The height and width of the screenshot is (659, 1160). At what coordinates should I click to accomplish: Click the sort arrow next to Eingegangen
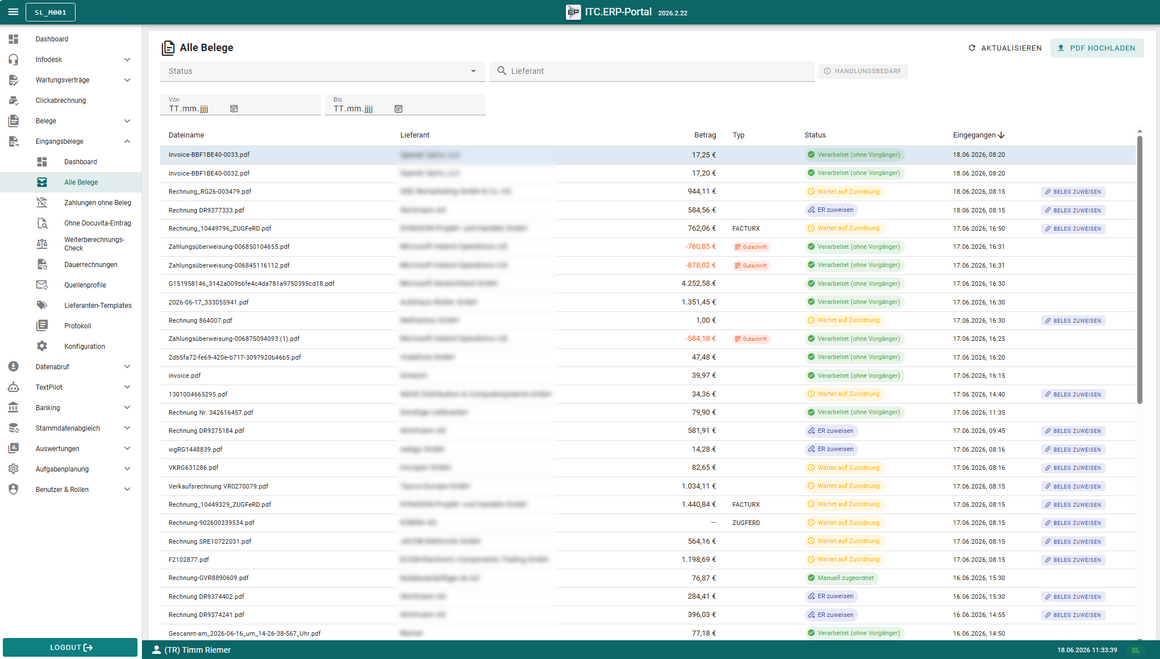1002,135
